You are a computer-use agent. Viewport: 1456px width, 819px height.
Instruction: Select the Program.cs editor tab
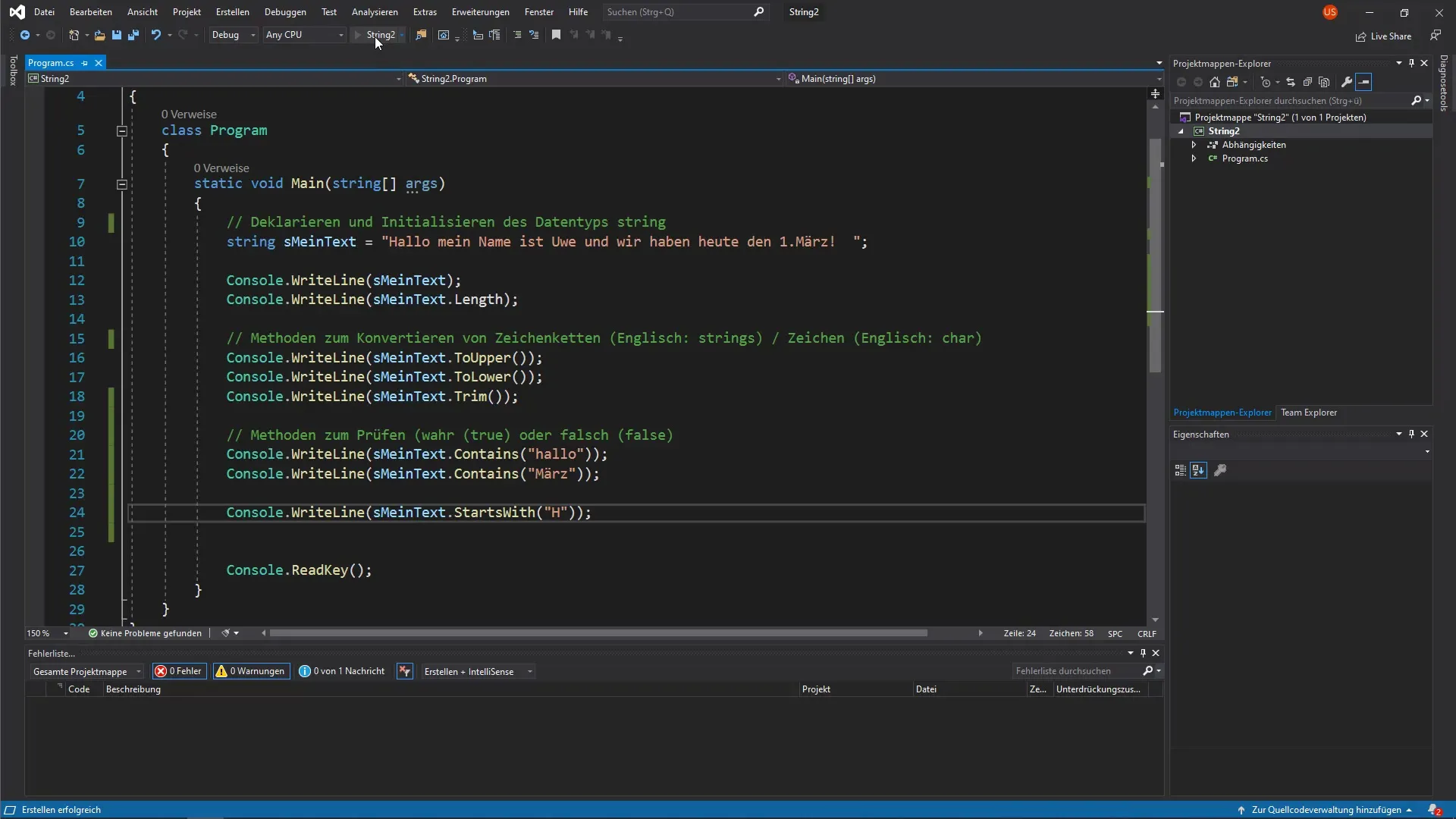click(x=51, y=63)
